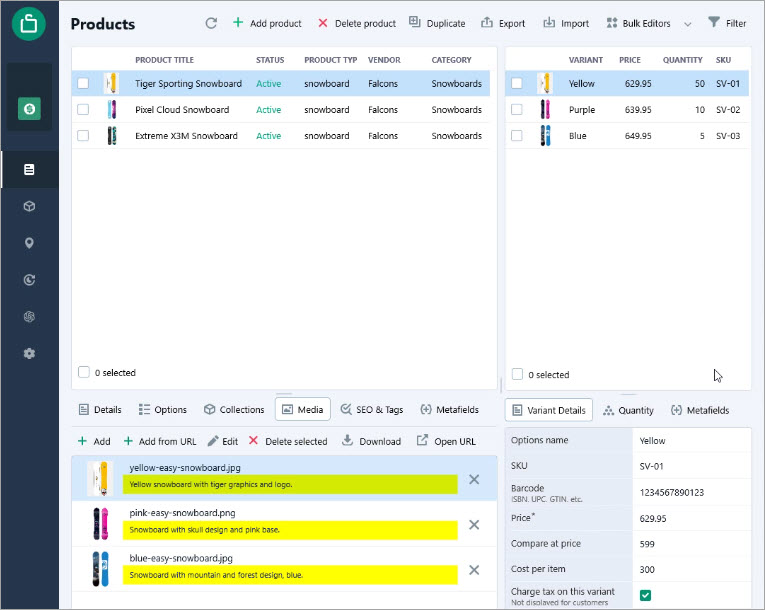Open the Filter panel

click(727, 23)
